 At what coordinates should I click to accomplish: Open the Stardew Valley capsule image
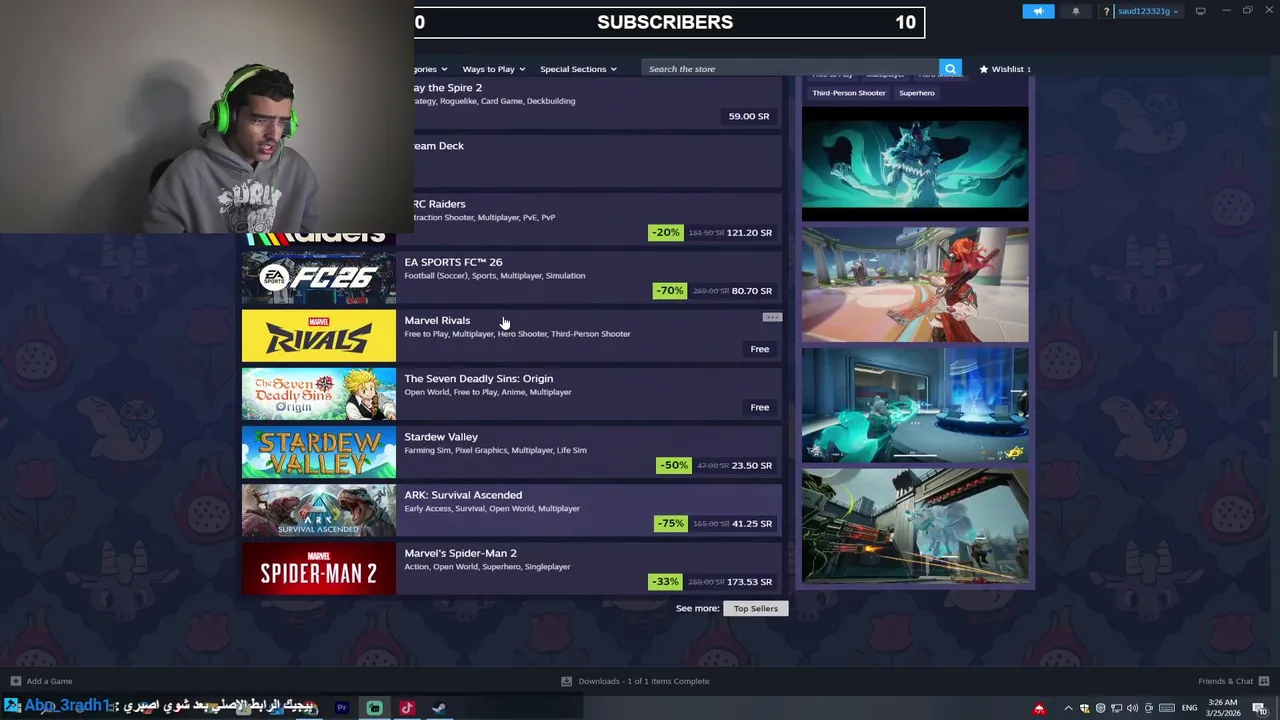tap(319, 452)
